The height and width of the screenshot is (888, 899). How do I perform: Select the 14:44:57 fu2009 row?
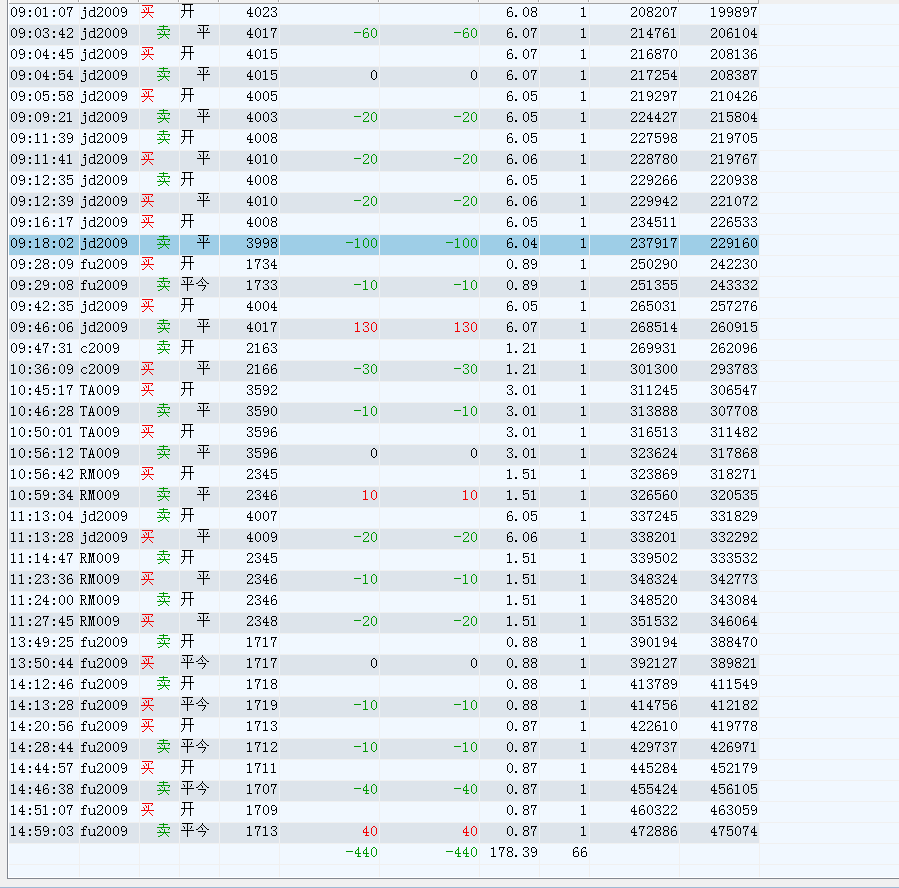(x=384, y=769)
